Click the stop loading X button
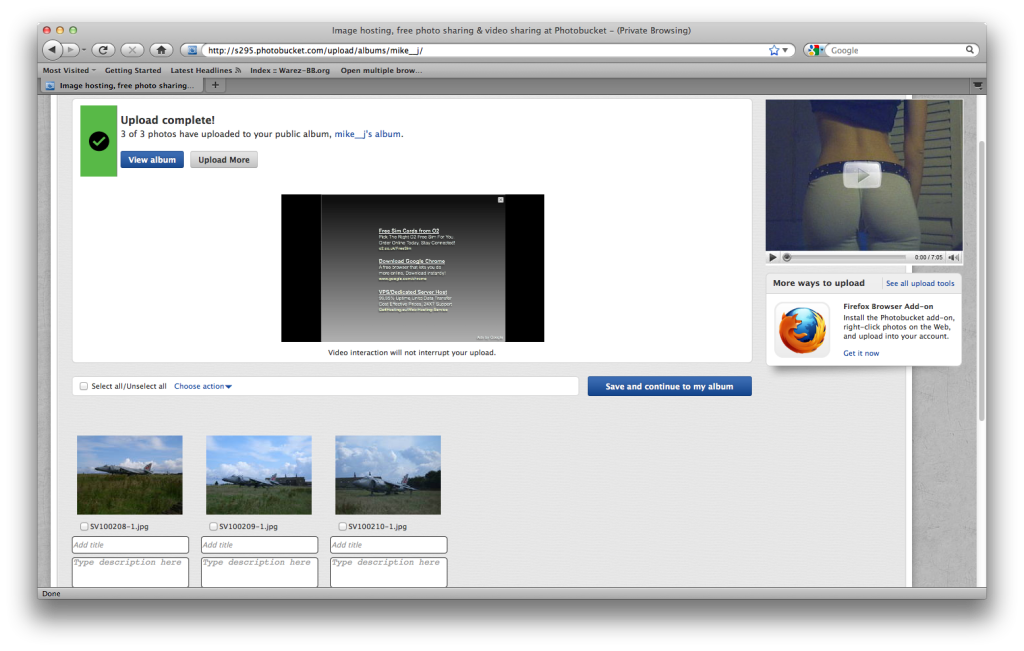 pyautogui.click(x=133, y=50)
